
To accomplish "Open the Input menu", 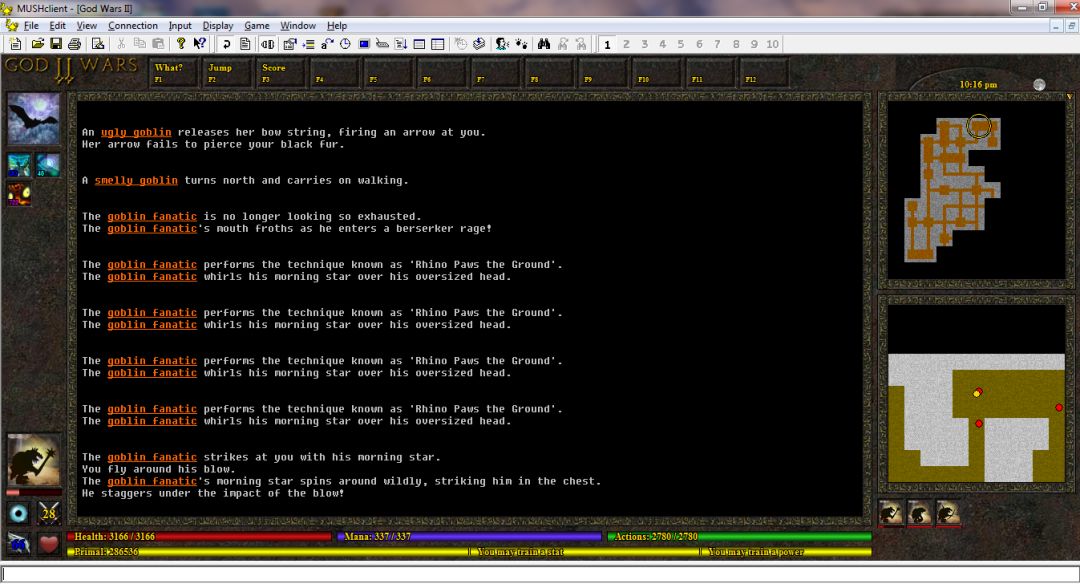I will (180, 25).
